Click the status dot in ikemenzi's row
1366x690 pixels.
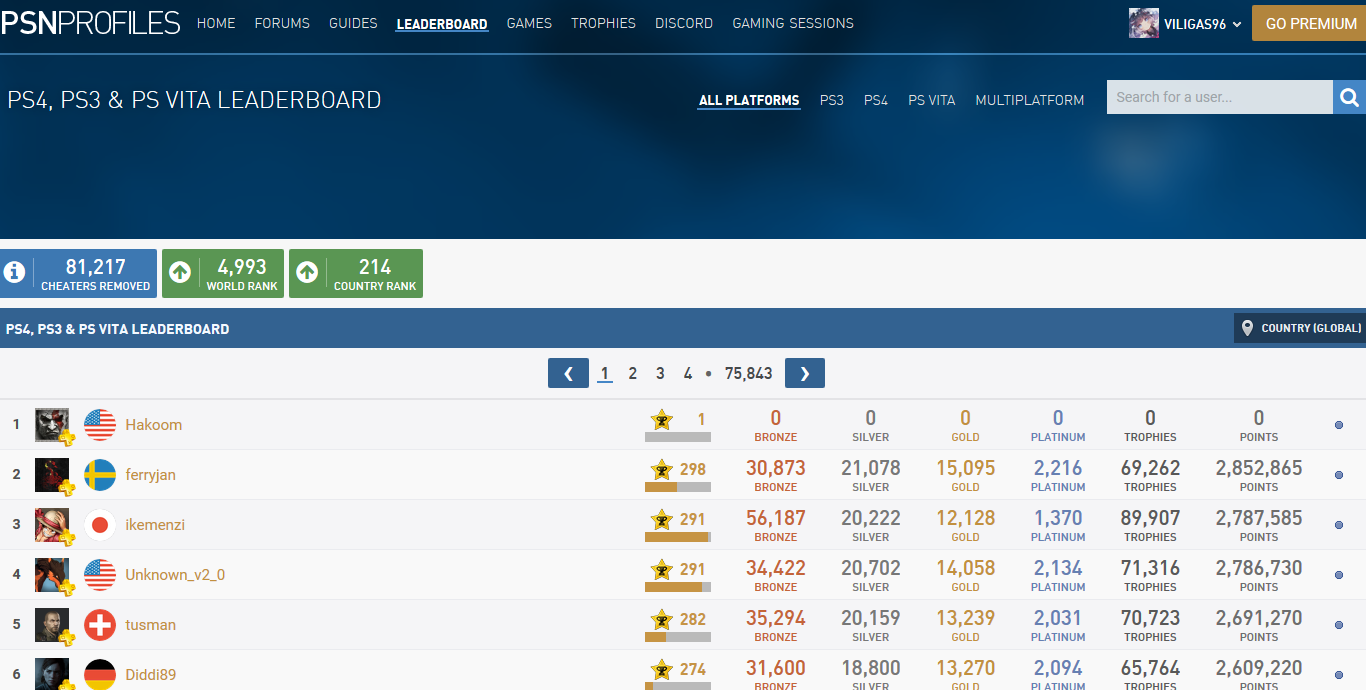(x=1339, y=525)
